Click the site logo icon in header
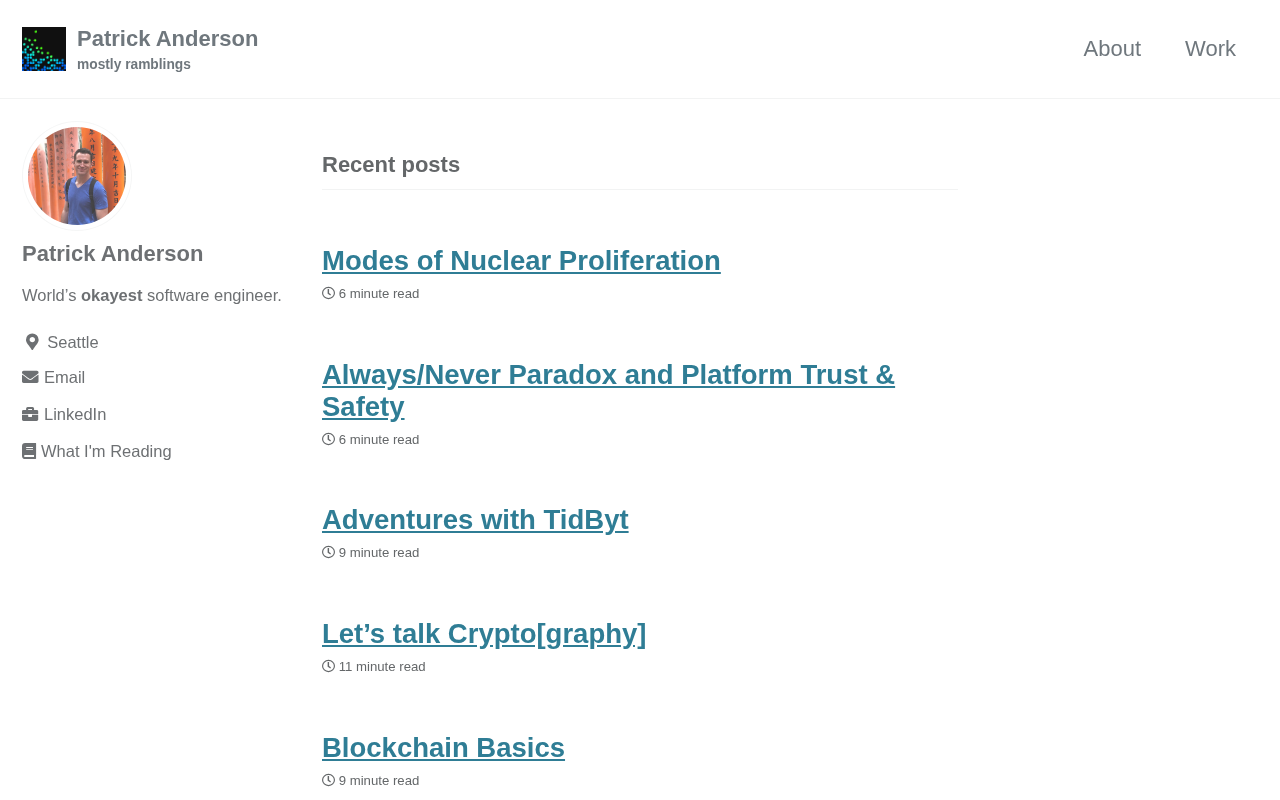1280x800 pixels. coord(44,49)
